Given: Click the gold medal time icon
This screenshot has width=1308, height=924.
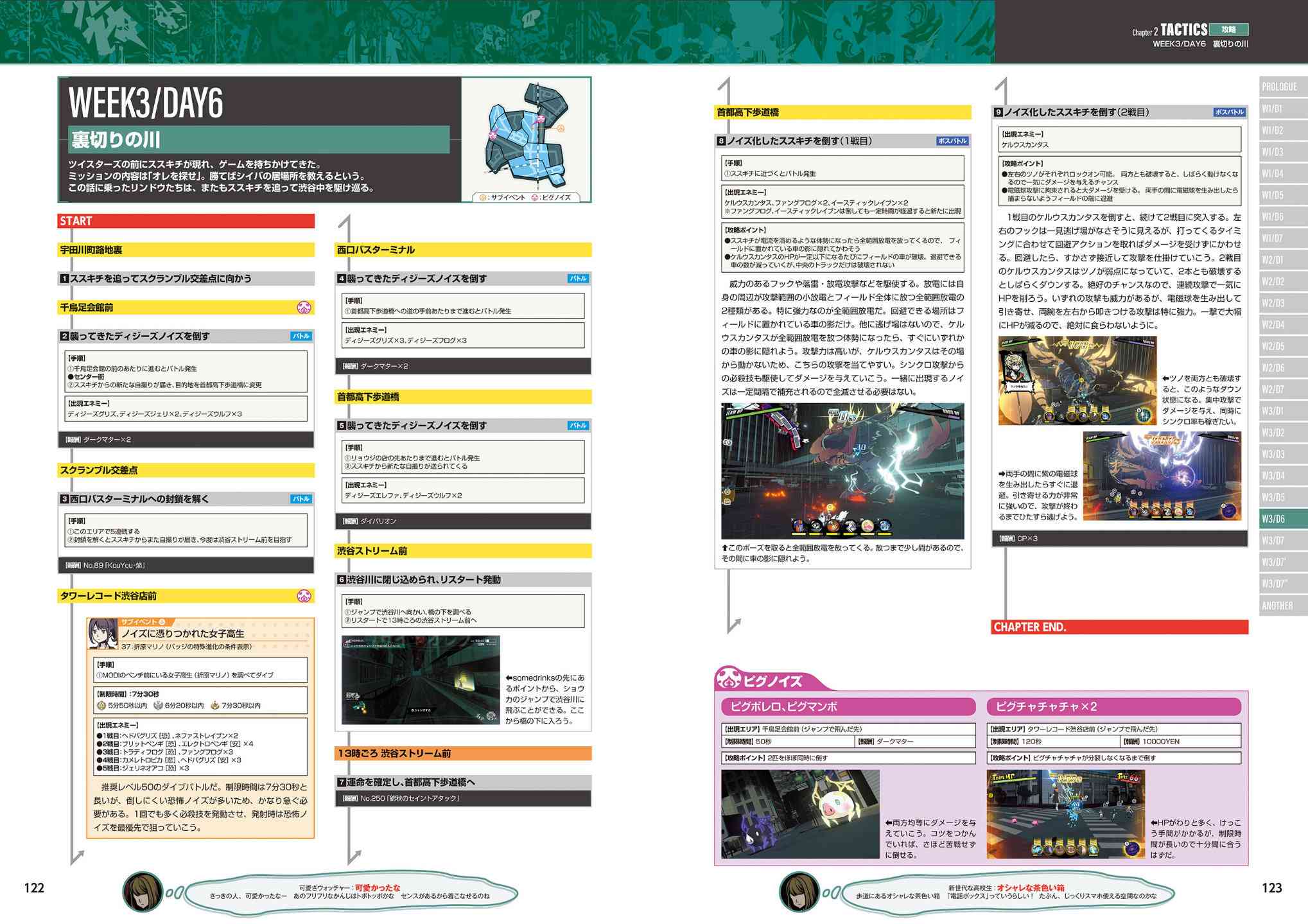Looking at the screenshot, I should pyautogui.click(x=101, y=706).
